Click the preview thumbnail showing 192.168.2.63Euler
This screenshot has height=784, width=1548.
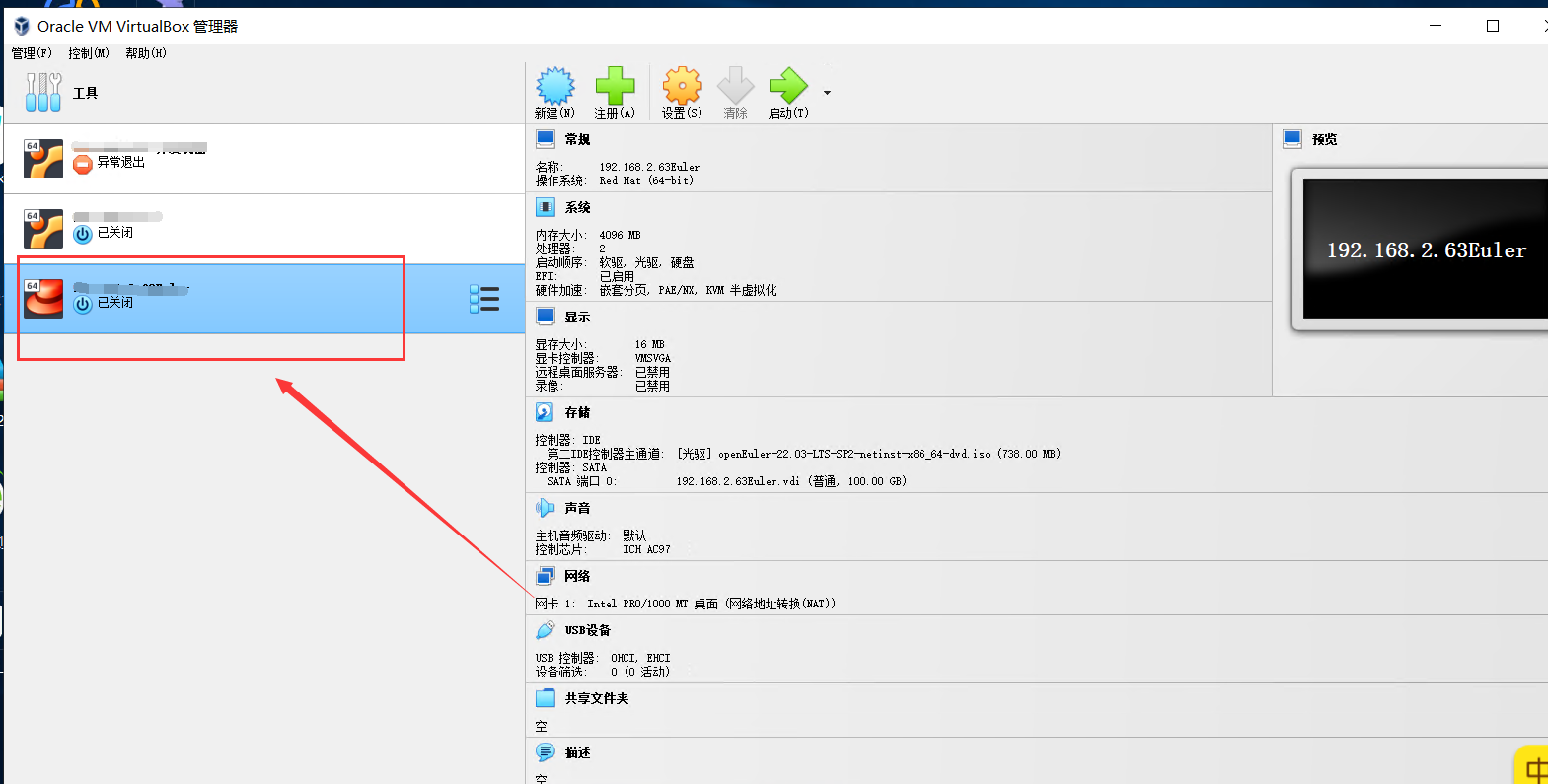(x=1425, y=249)
